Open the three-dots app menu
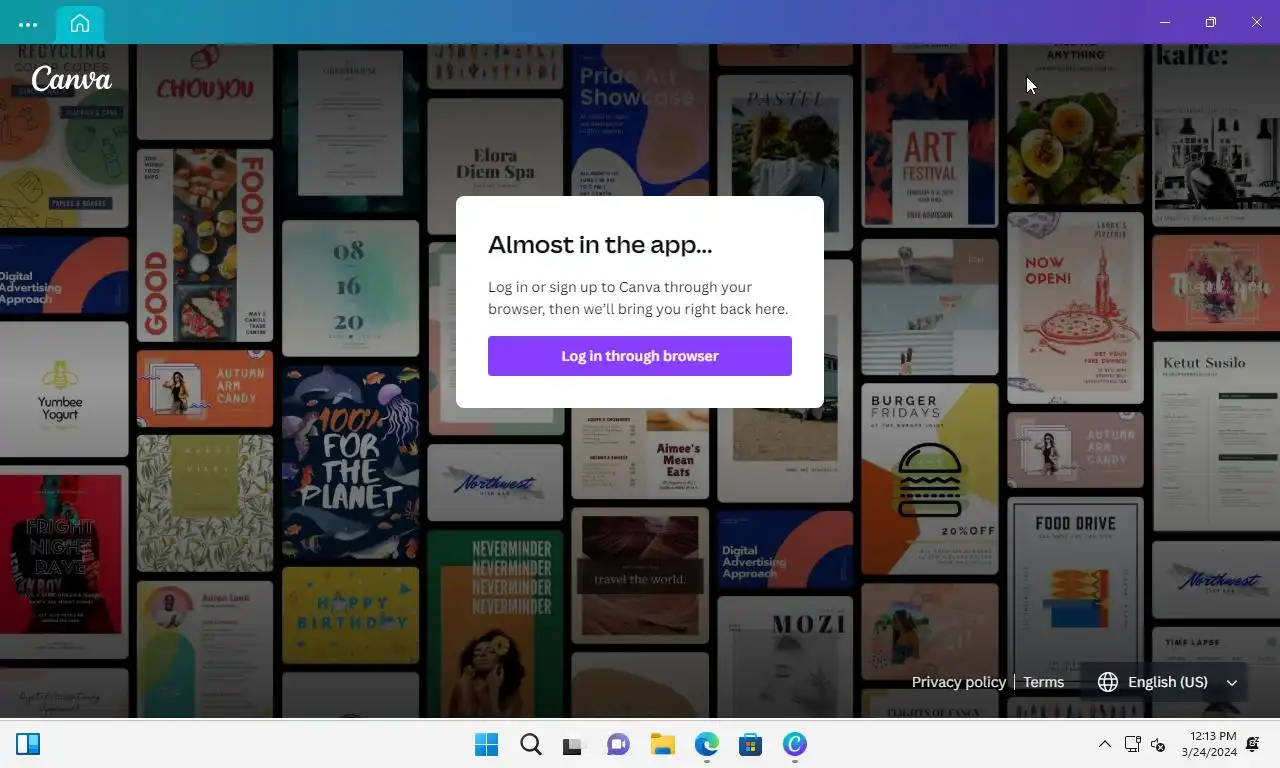The height and width of the screenshot is (768, 1280). coord(28,24)
